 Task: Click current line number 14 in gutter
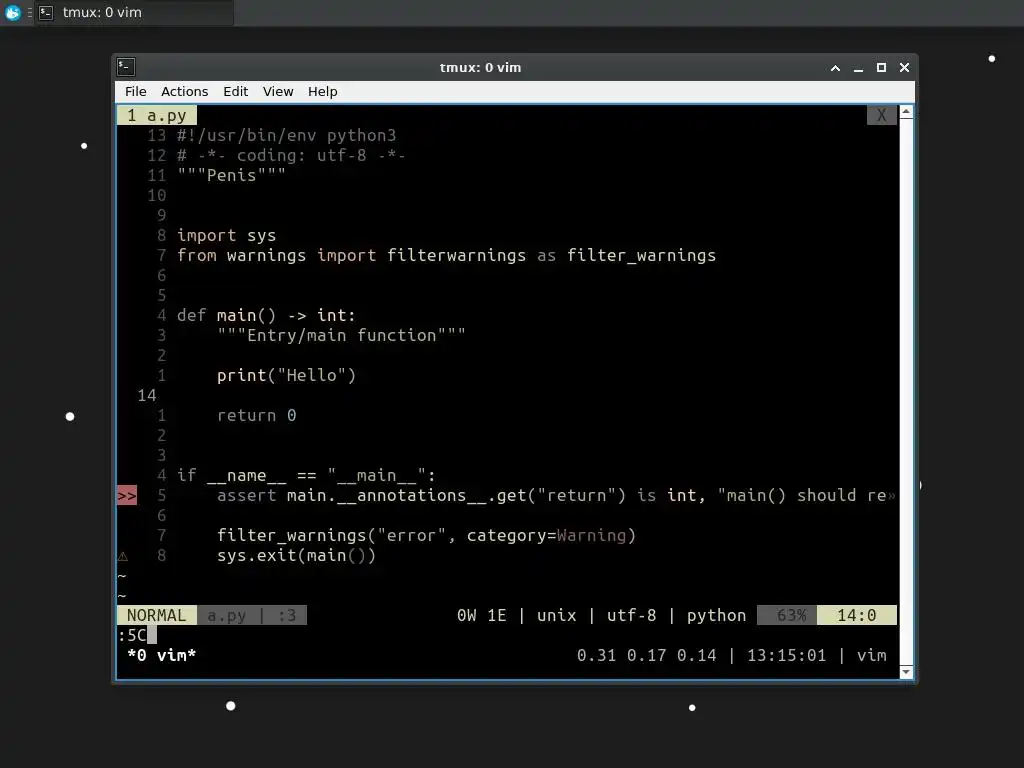147,396
